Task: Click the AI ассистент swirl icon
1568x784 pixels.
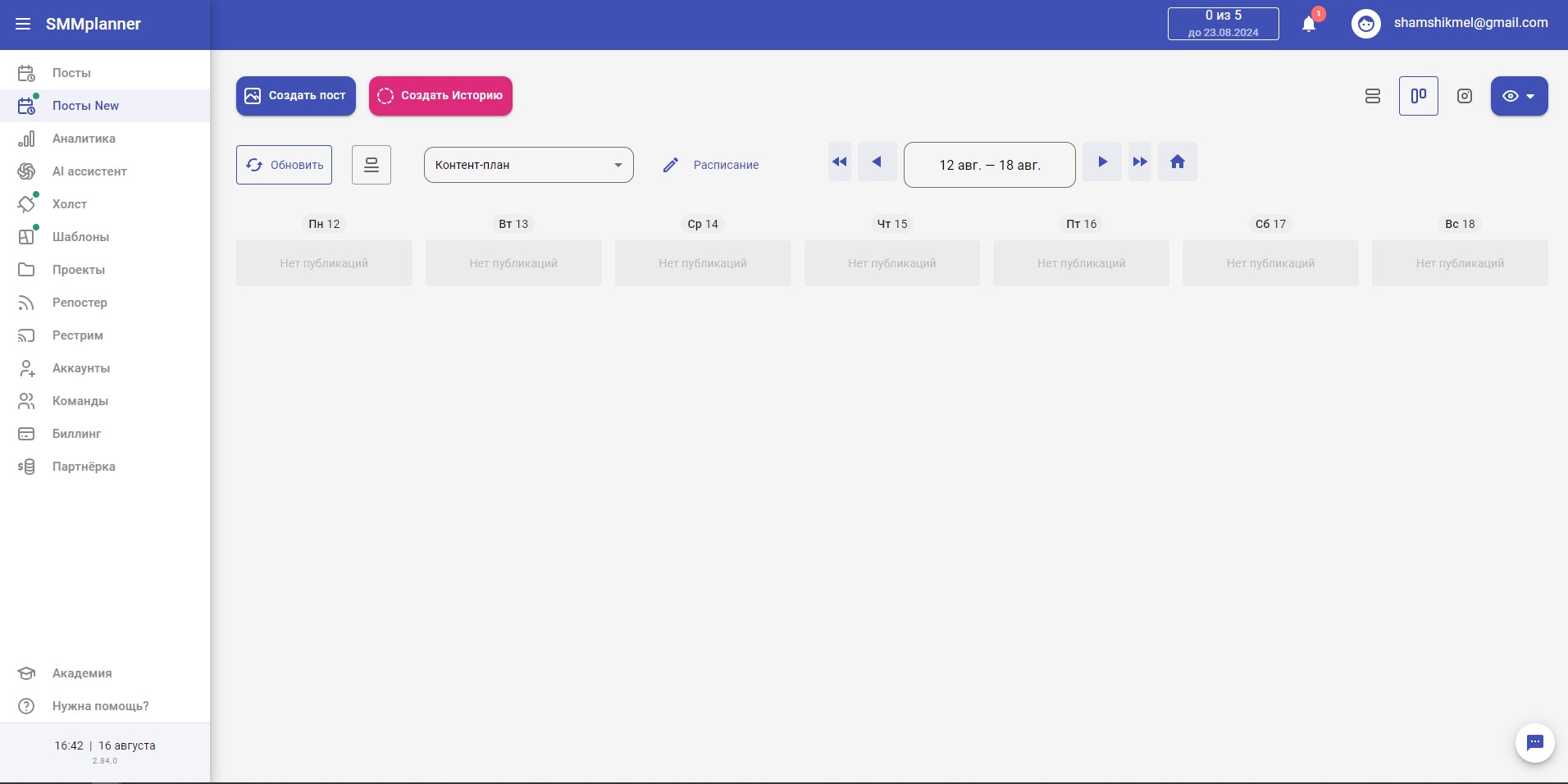Action: [26, 171]
